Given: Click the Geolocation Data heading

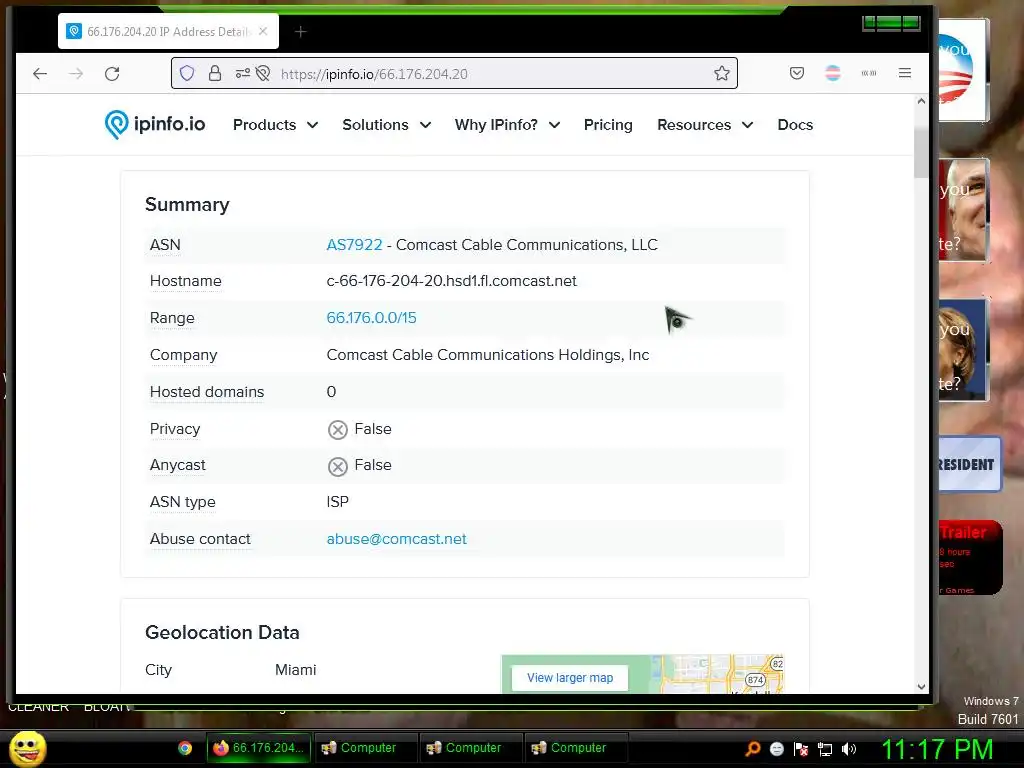Looking at the screenshot, I should tap(222, 632).
